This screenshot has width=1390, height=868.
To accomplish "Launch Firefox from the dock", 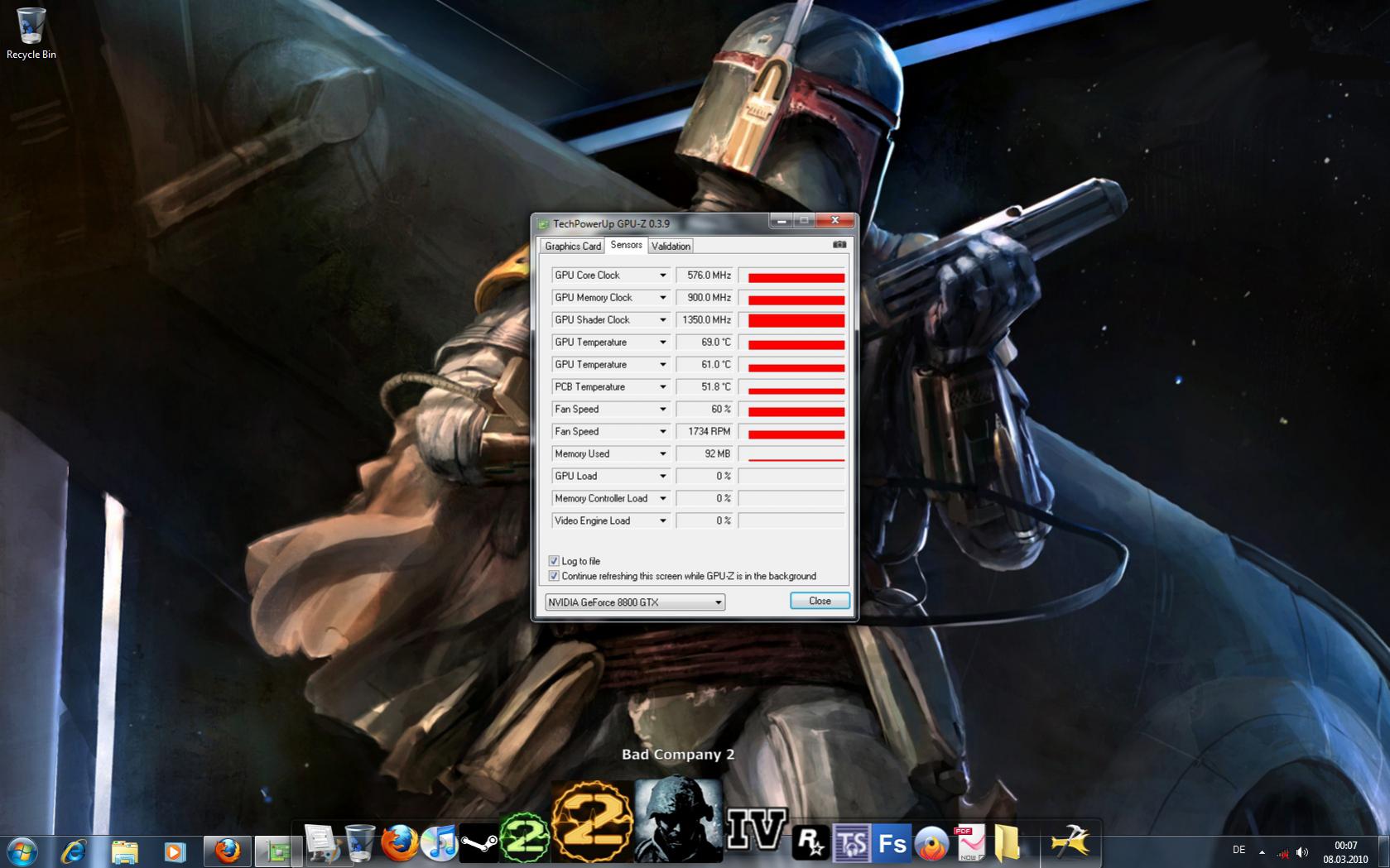I will tap(399, 843).
